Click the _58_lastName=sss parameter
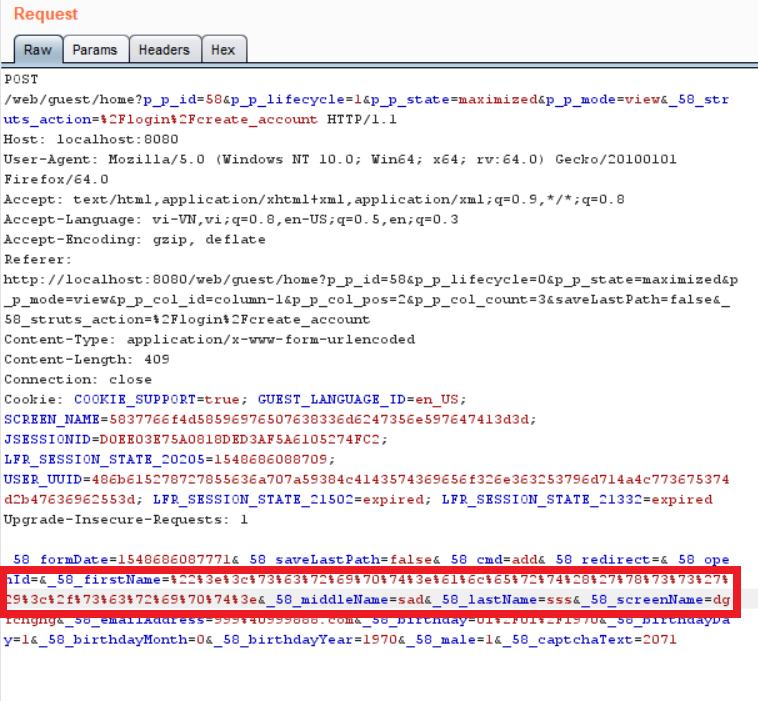758x701 pixels. click(502, 599)
